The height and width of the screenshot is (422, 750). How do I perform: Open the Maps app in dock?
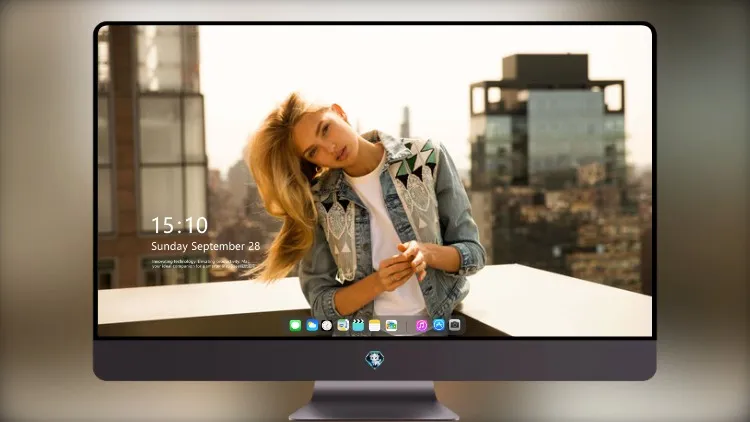[x=343, y=325]
